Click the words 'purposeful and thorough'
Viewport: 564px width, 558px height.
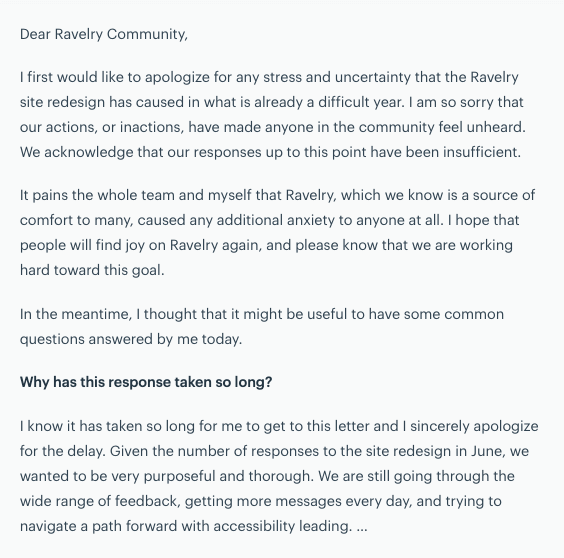227,476
